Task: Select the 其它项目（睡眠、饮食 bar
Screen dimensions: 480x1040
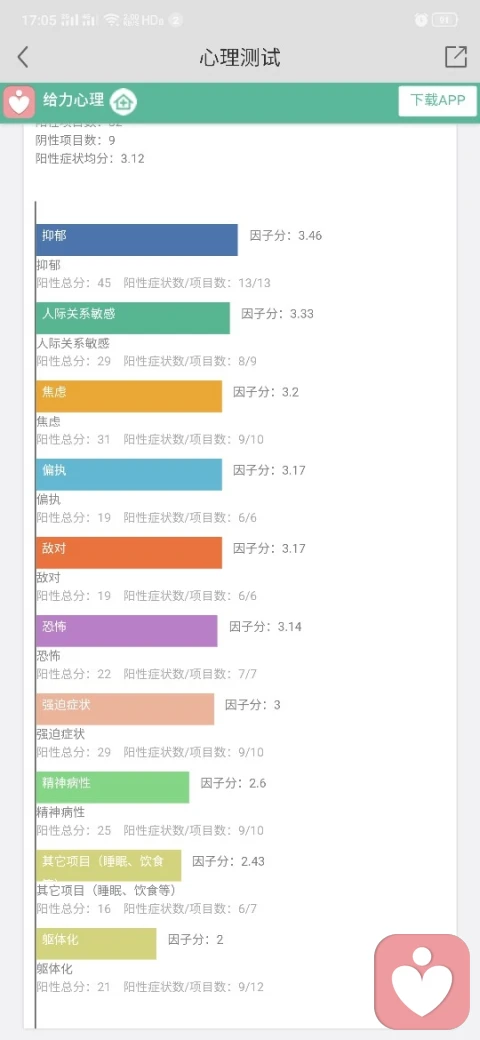Action: 108,866
